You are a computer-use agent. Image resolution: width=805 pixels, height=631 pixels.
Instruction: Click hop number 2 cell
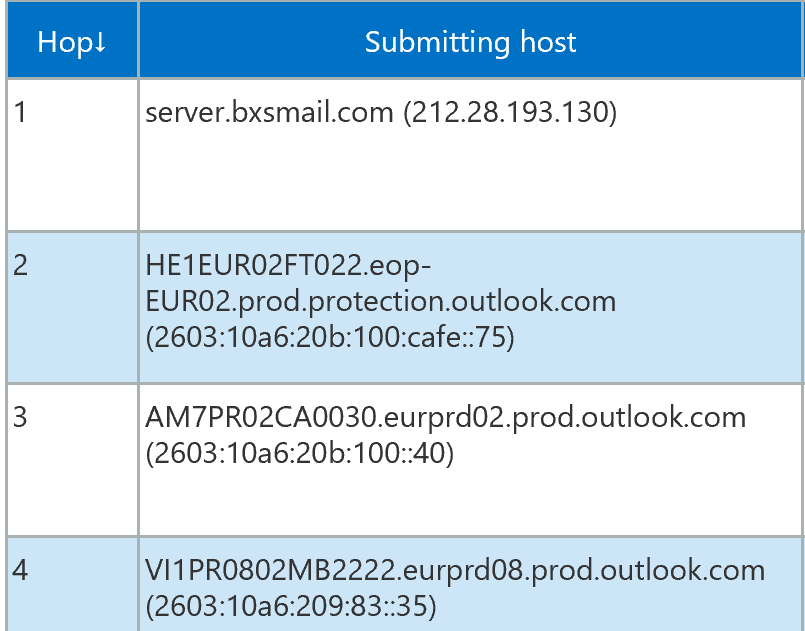[72, 308]
